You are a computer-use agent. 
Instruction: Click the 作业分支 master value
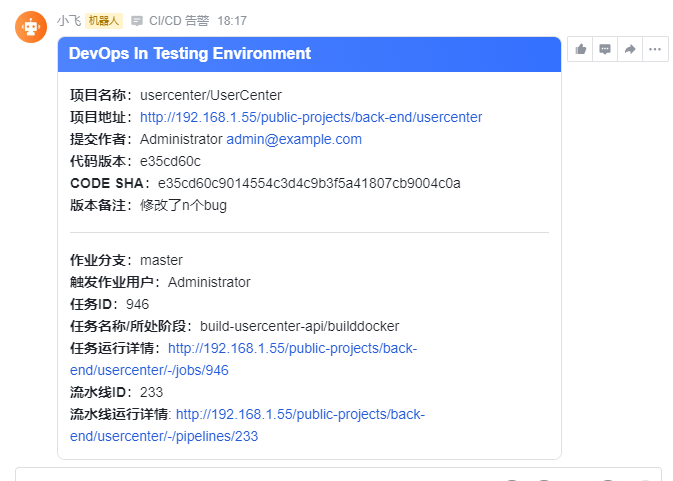coord(161,260)
